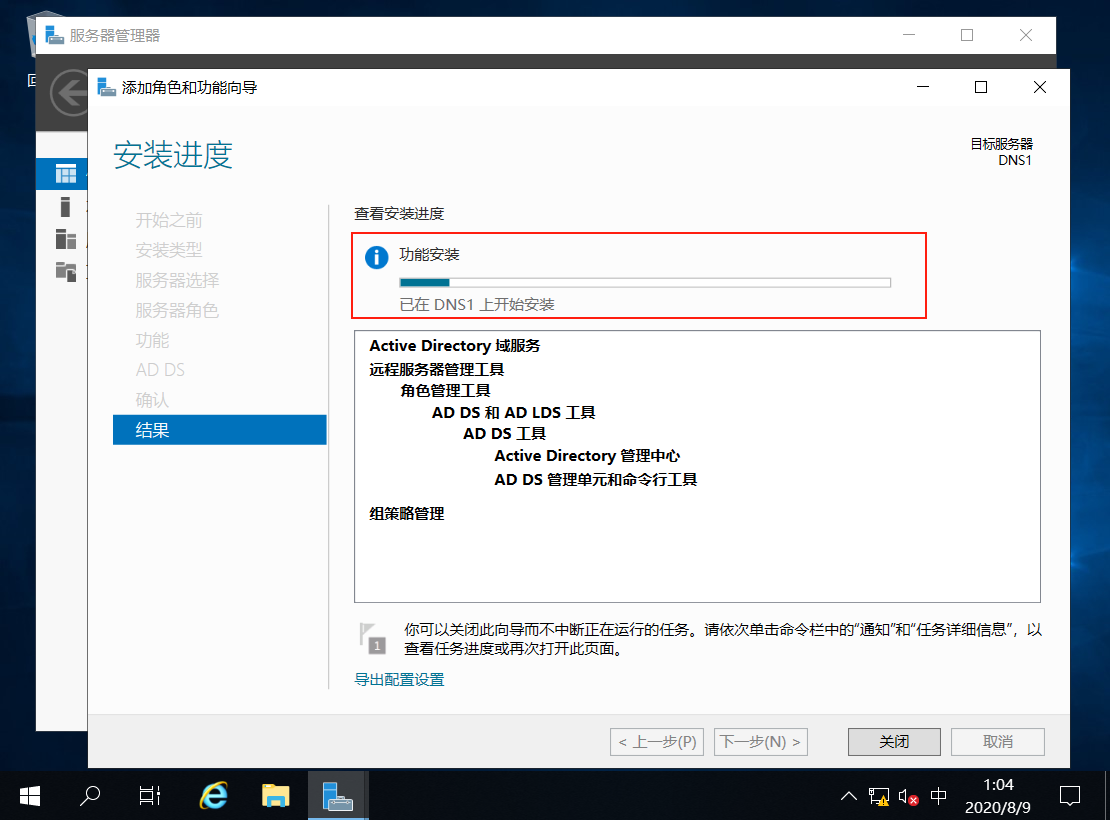This screenshot has width=1110, height=820.
Task: Click Active Directory 管理中心 entry
Action: 587,456
